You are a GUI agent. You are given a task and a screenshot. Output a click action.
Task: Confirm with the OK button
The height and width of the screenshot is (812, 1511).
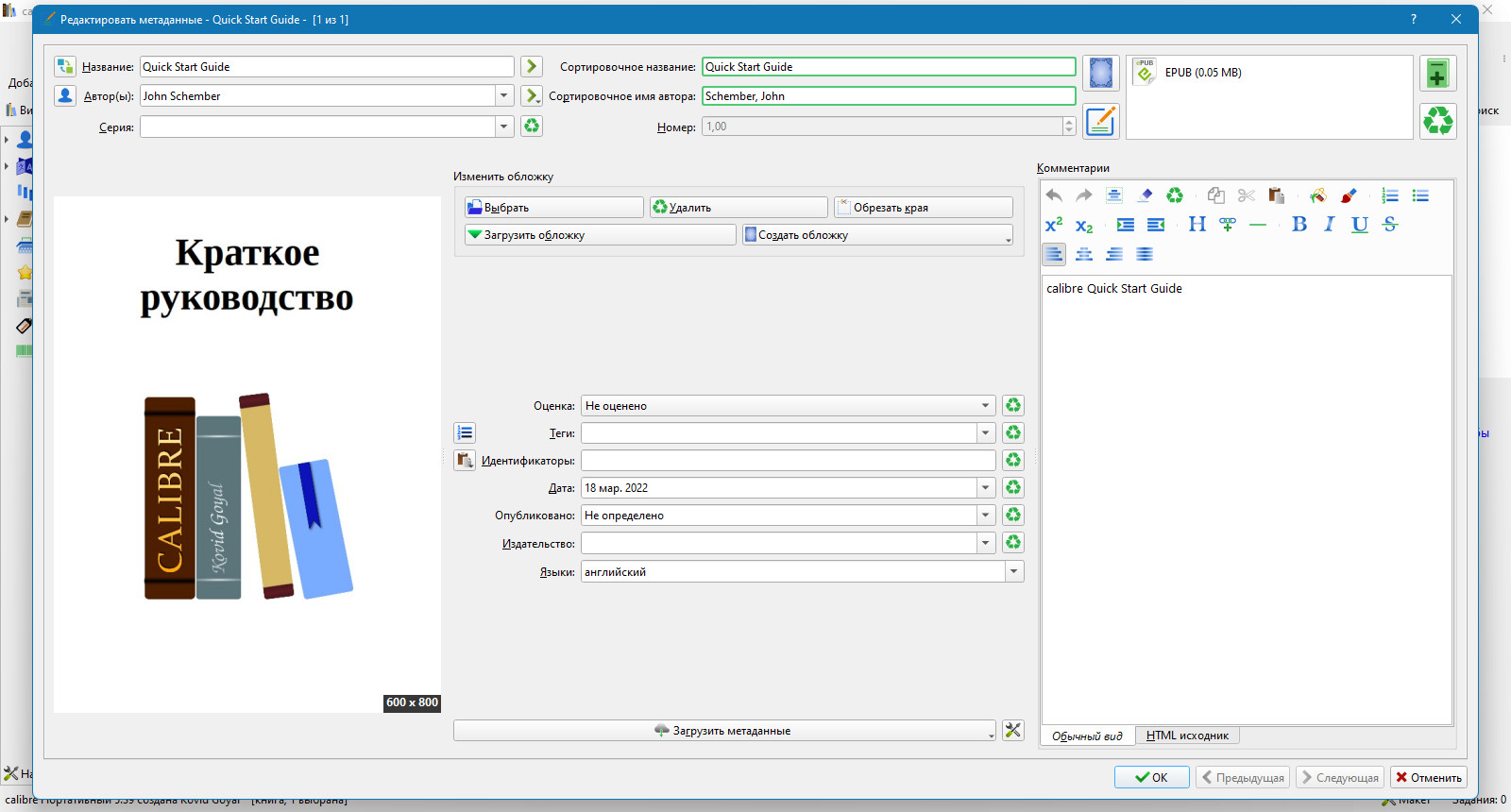[x=1151, y=777]
